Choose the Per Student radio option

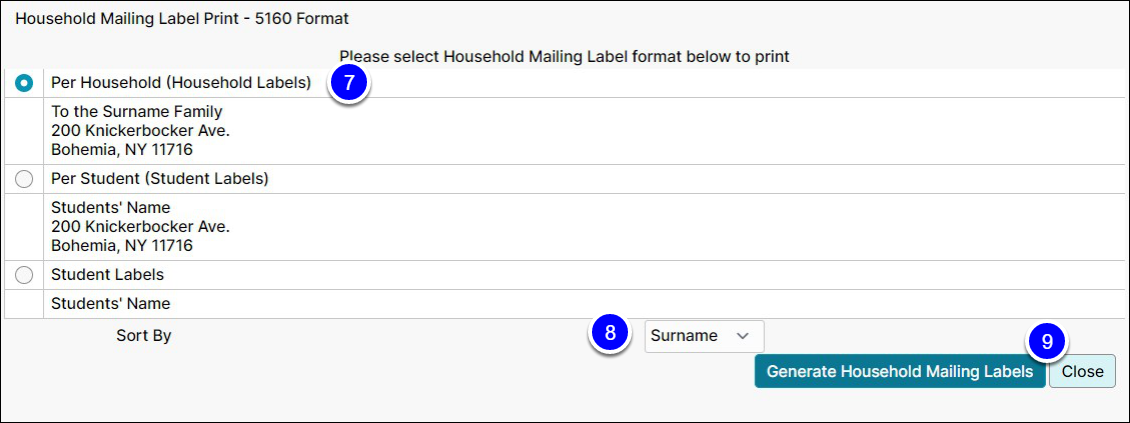(24, 179)
